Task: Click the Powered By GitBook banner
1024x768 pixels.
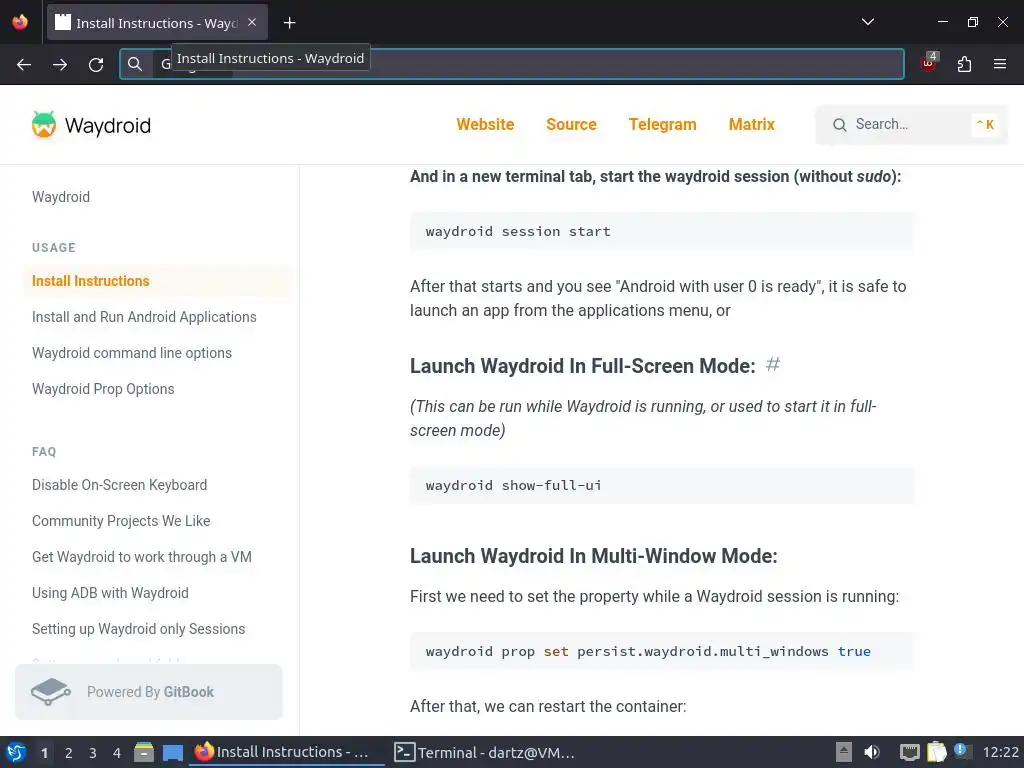Action: coord(149,692)
